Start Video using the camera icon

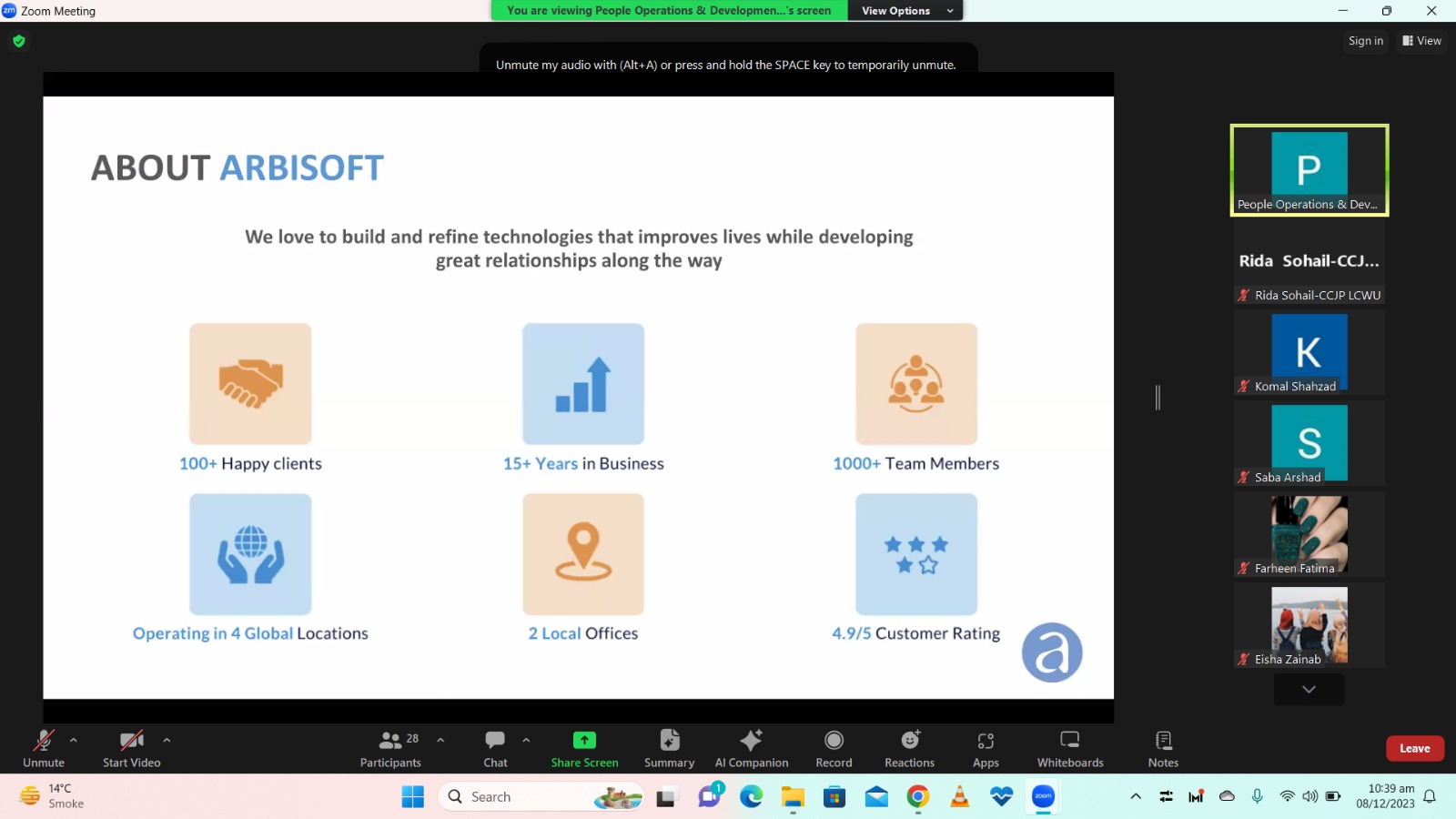pyautogui.click(x=132, y=748)
